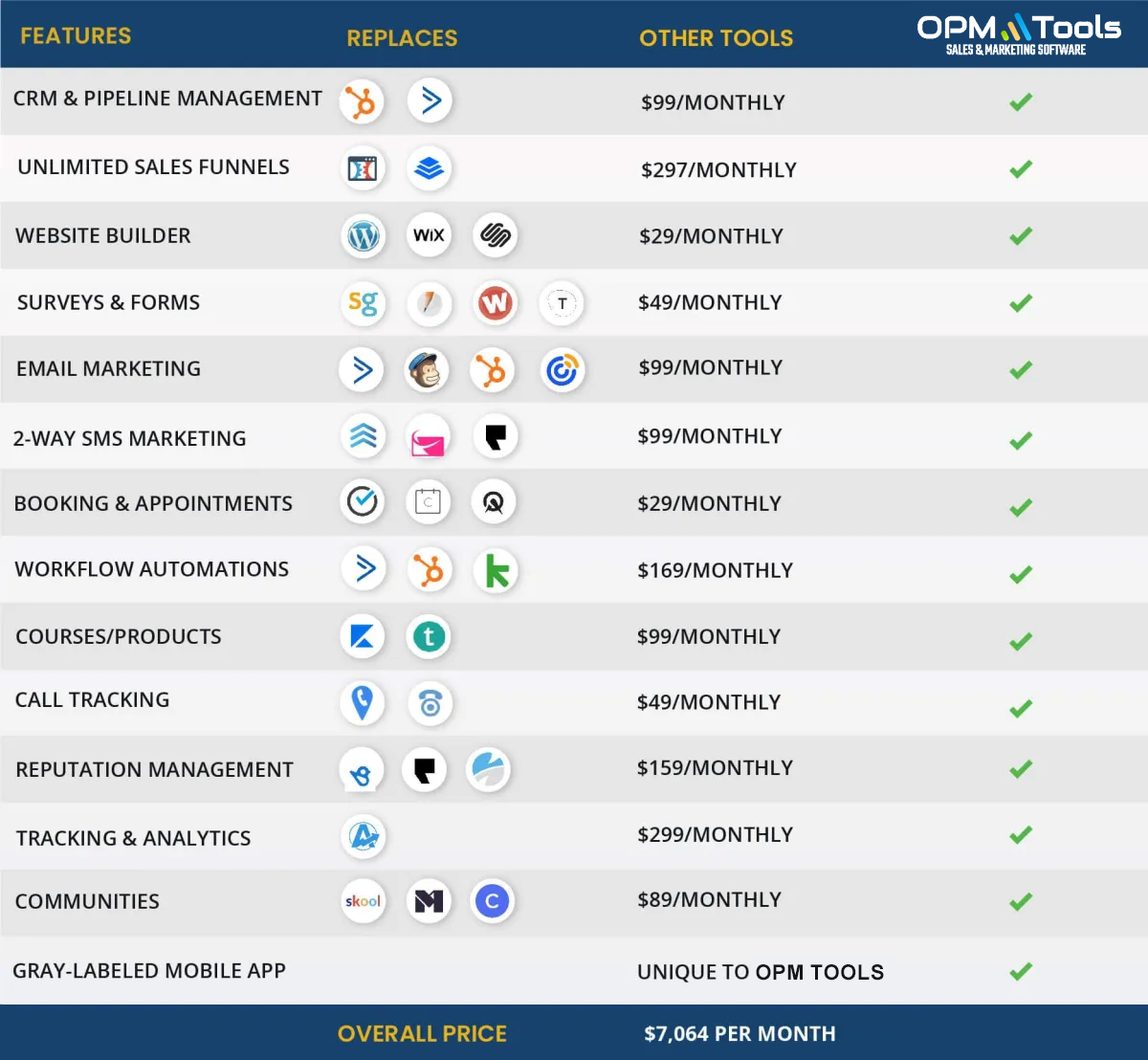Click the '$299/MONTHLY' price
The image size is (1148, 1060).
tap(715, 835)
